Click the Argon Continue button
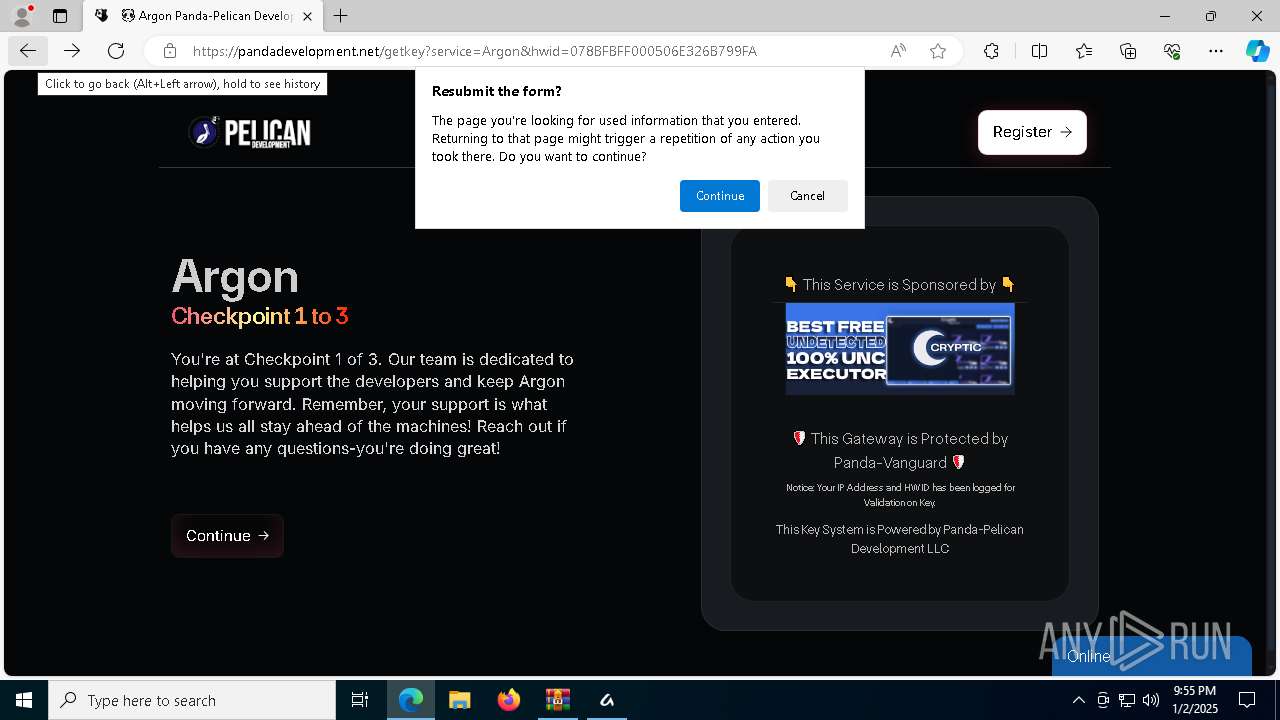 [227, 536]
